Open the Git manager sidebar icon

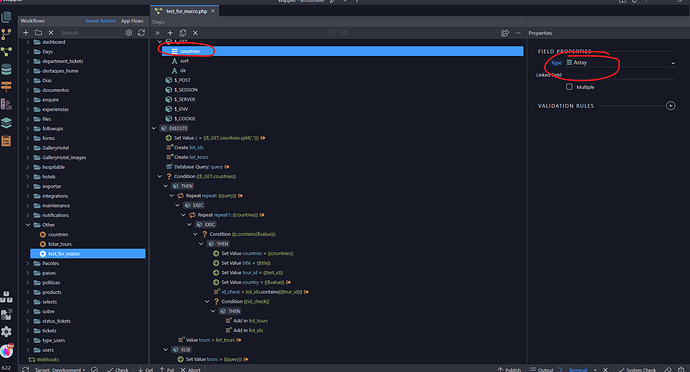click(6, 34)
